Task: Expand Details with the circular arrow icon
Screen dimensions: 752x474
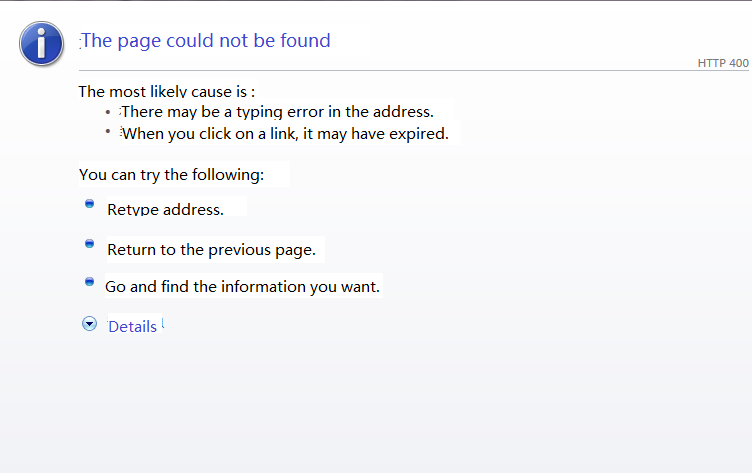Action: pos(90,324)
